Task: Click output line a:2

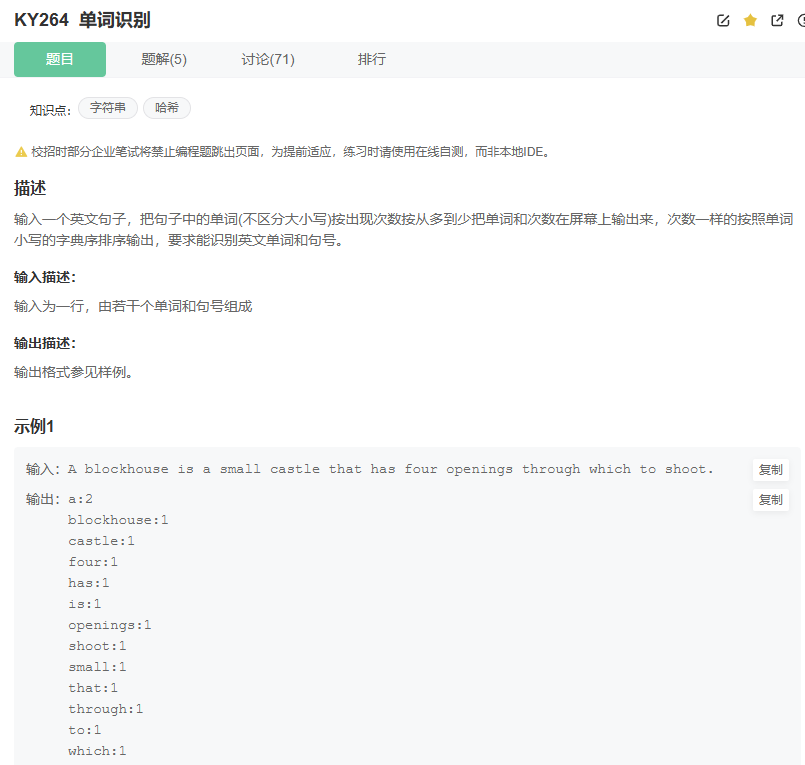Action: pos(81,499)
